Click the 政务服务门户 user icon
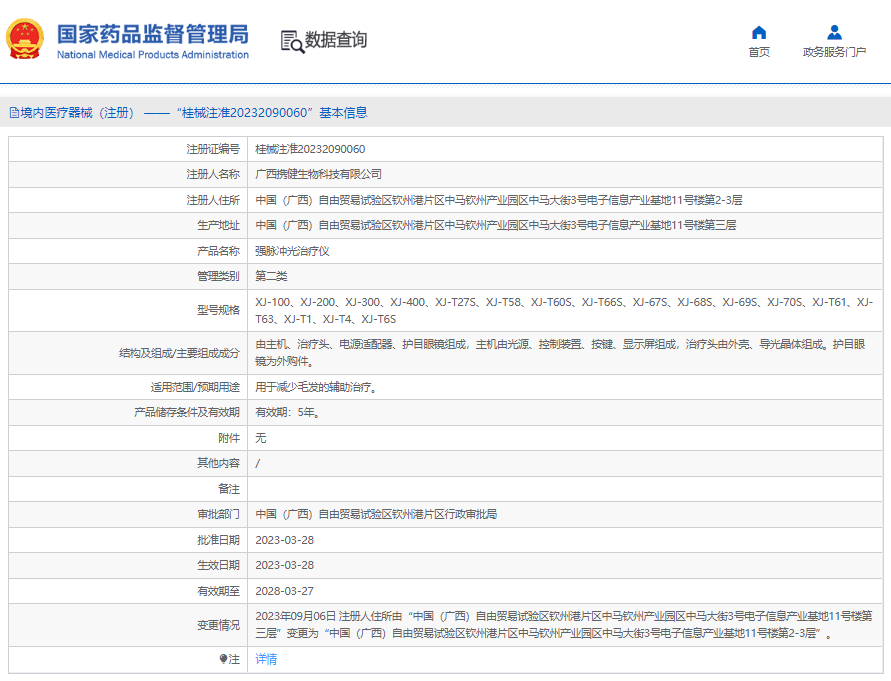The height and width of the screenshot is (681, 891). coord(834,32)
